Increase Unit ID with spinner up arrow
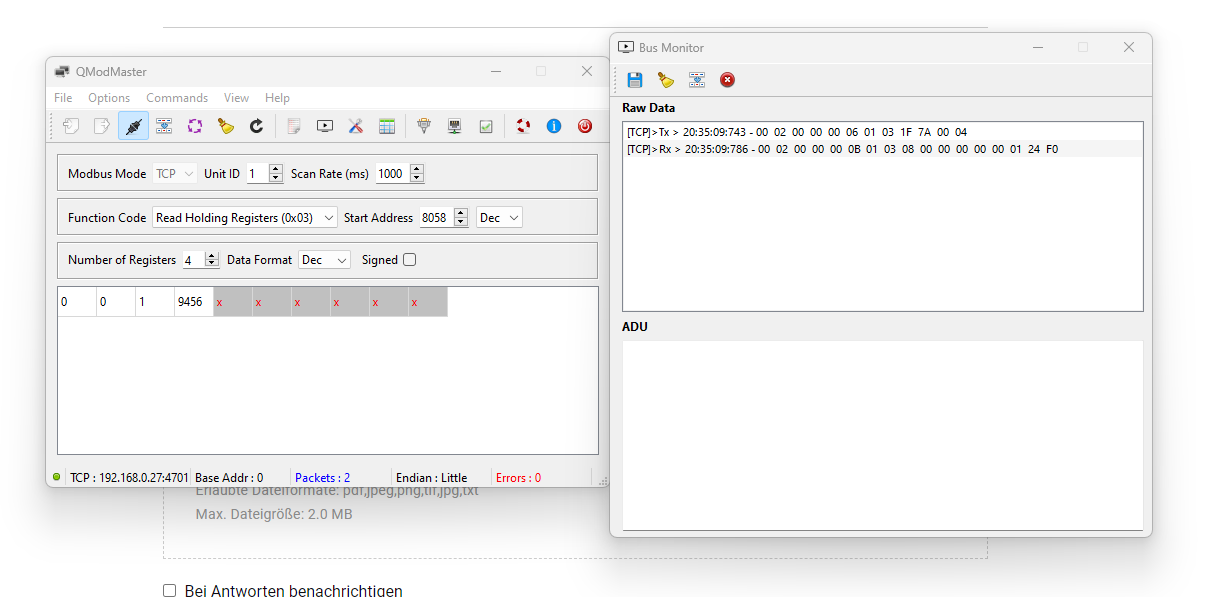 coord(276,169)
